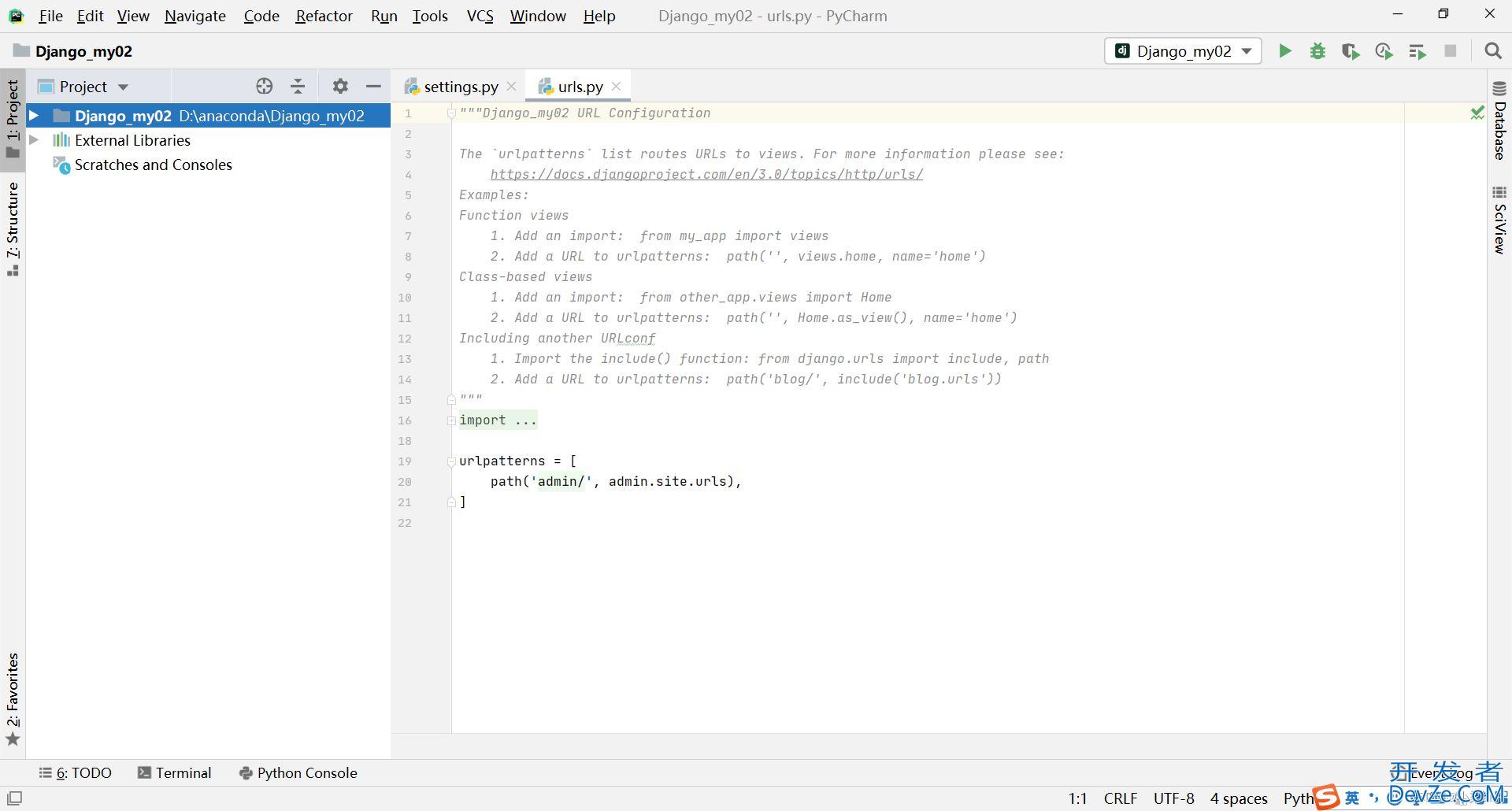This screenshot has height=811, width=1512.
Task: Click the Django_my02 breadcrumb folder
Action: point(72,51)
